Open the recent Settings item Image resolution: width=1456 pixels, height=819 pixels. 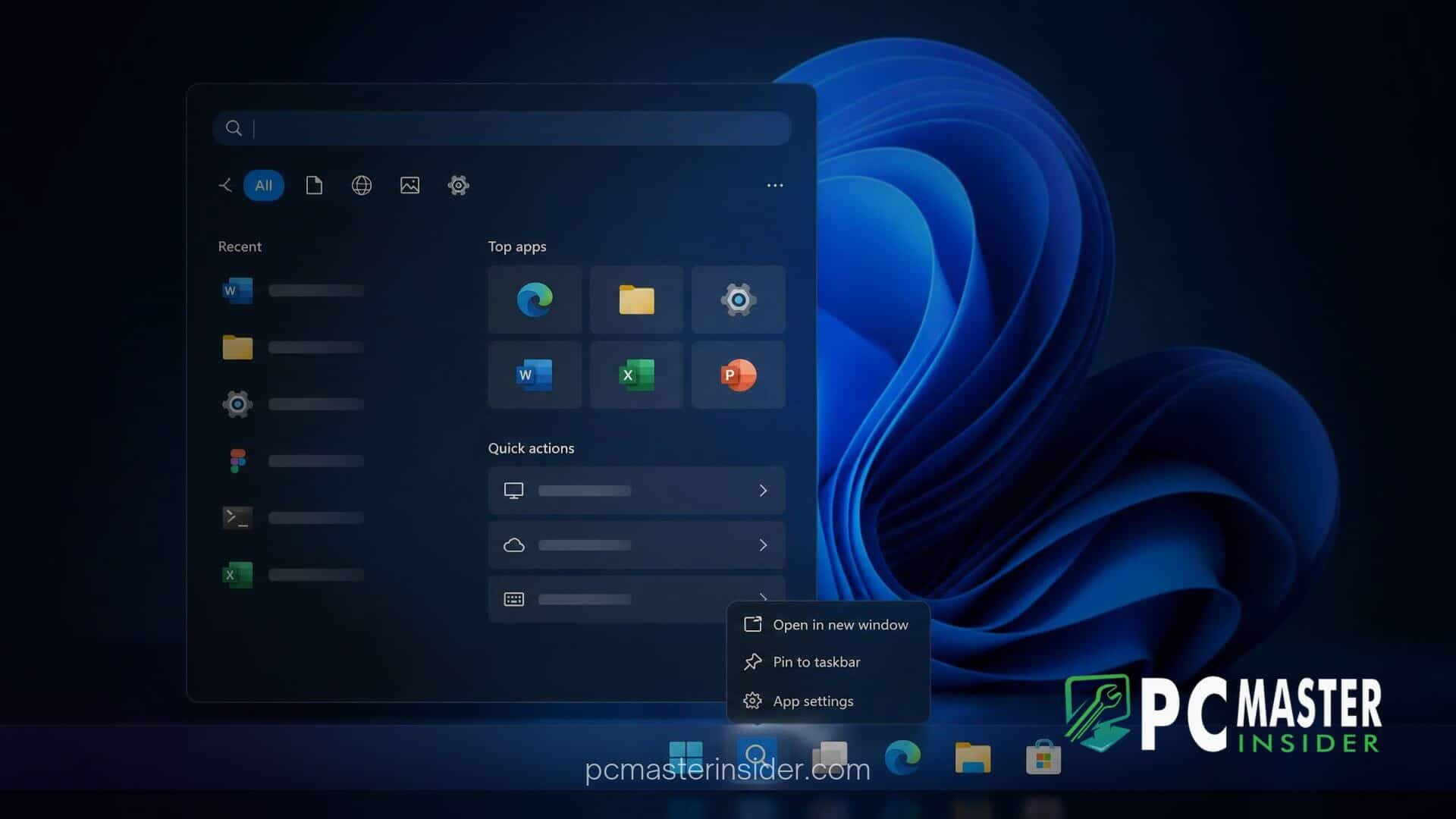[x=293, y=404]
